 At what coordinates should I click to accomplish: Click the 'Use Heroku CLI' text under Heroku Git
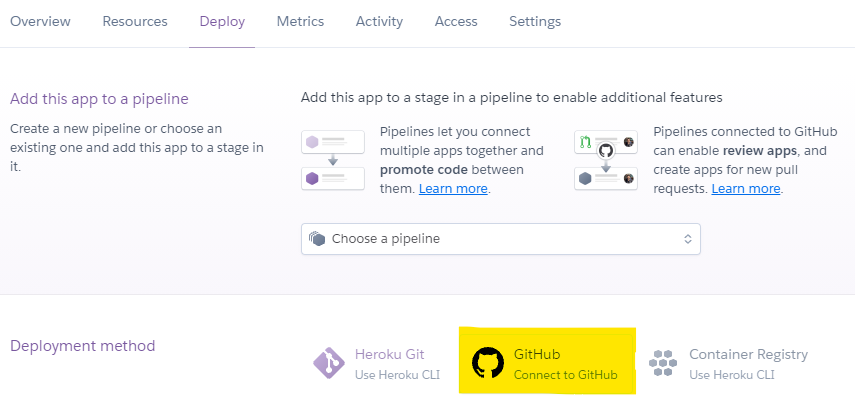click(x=397, y=375)
